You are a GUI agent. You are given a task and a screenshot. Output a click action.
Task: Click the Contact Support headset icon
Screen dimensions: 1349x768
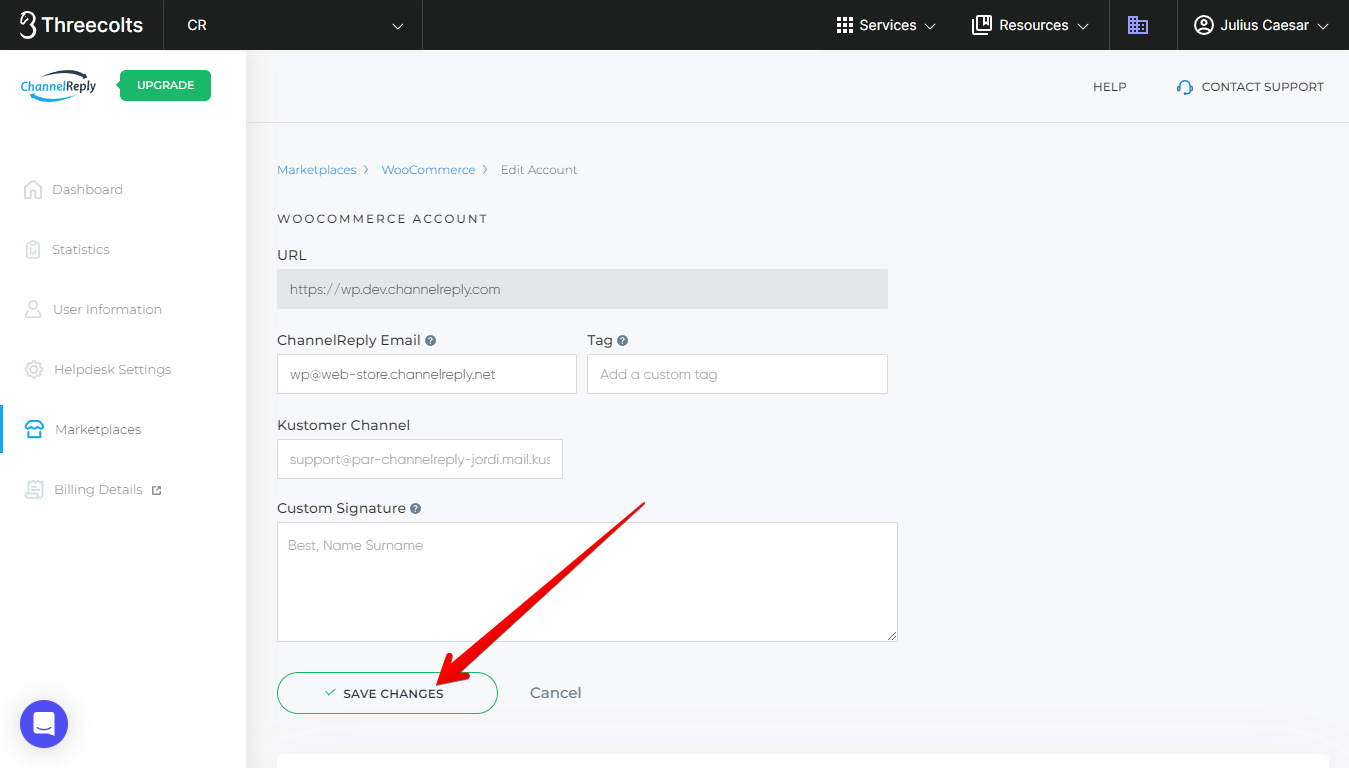click(x=1185, y=87)
